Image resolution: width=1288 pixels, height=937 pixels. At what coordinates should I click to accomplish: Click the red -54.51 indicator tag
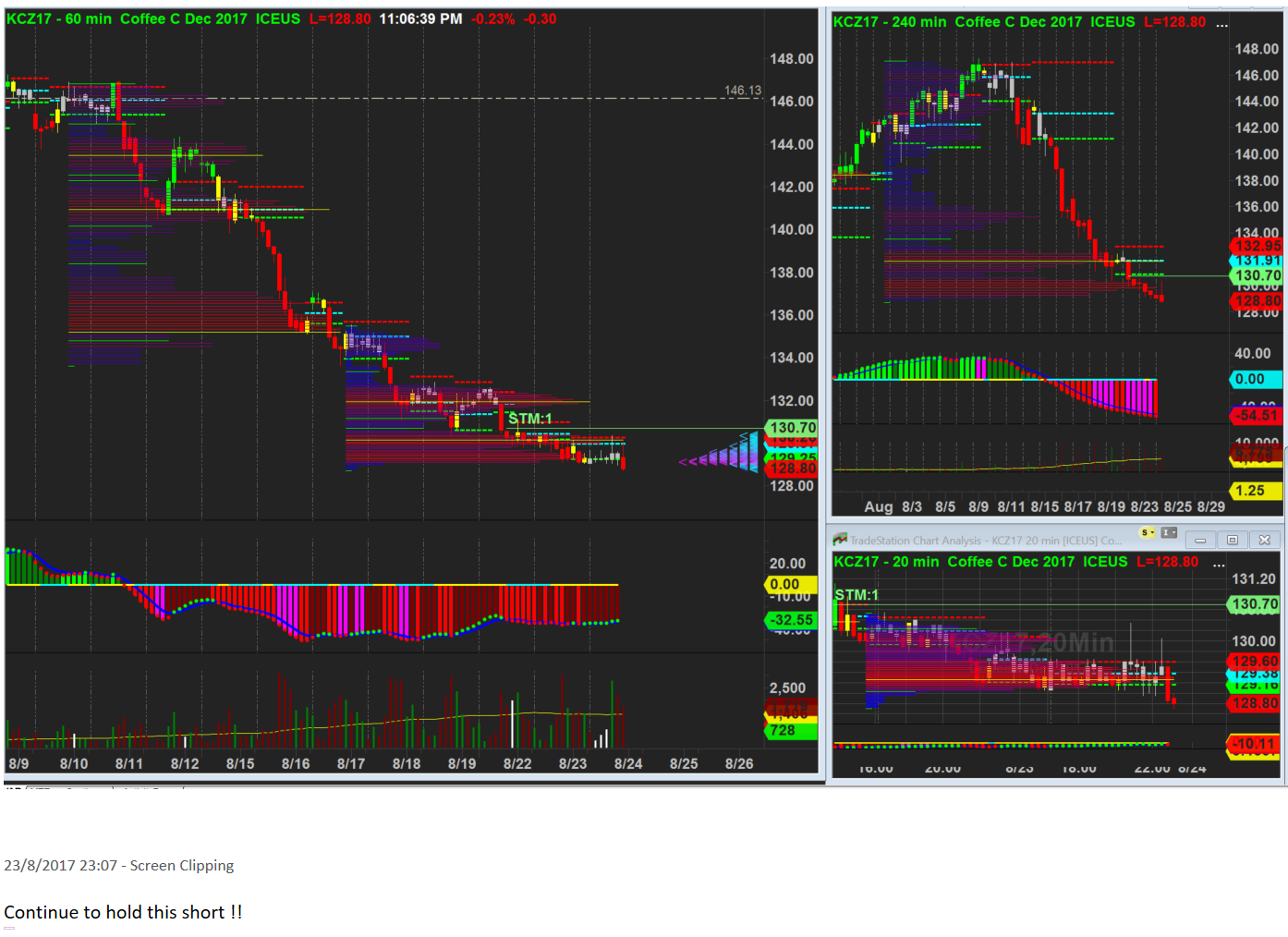[x=1257, y=416]
